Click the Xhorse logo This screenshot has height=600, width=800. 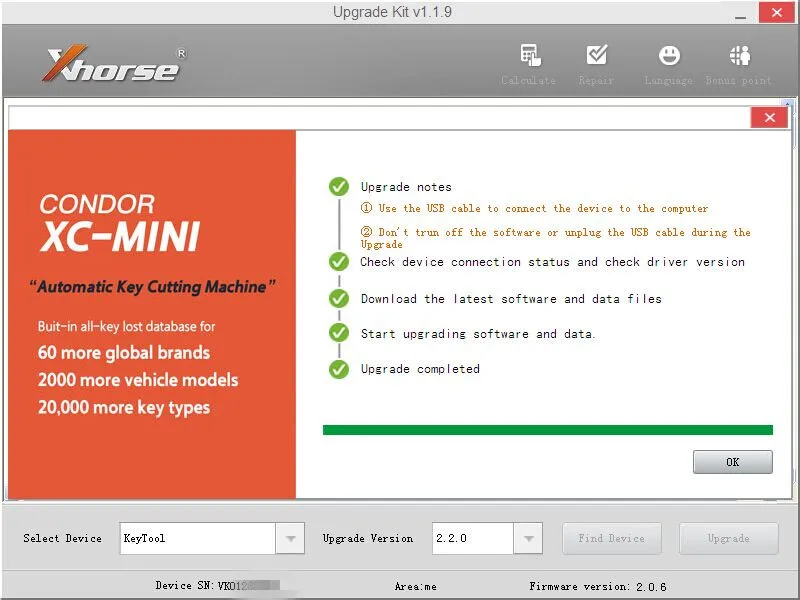(x=113, y=64)
